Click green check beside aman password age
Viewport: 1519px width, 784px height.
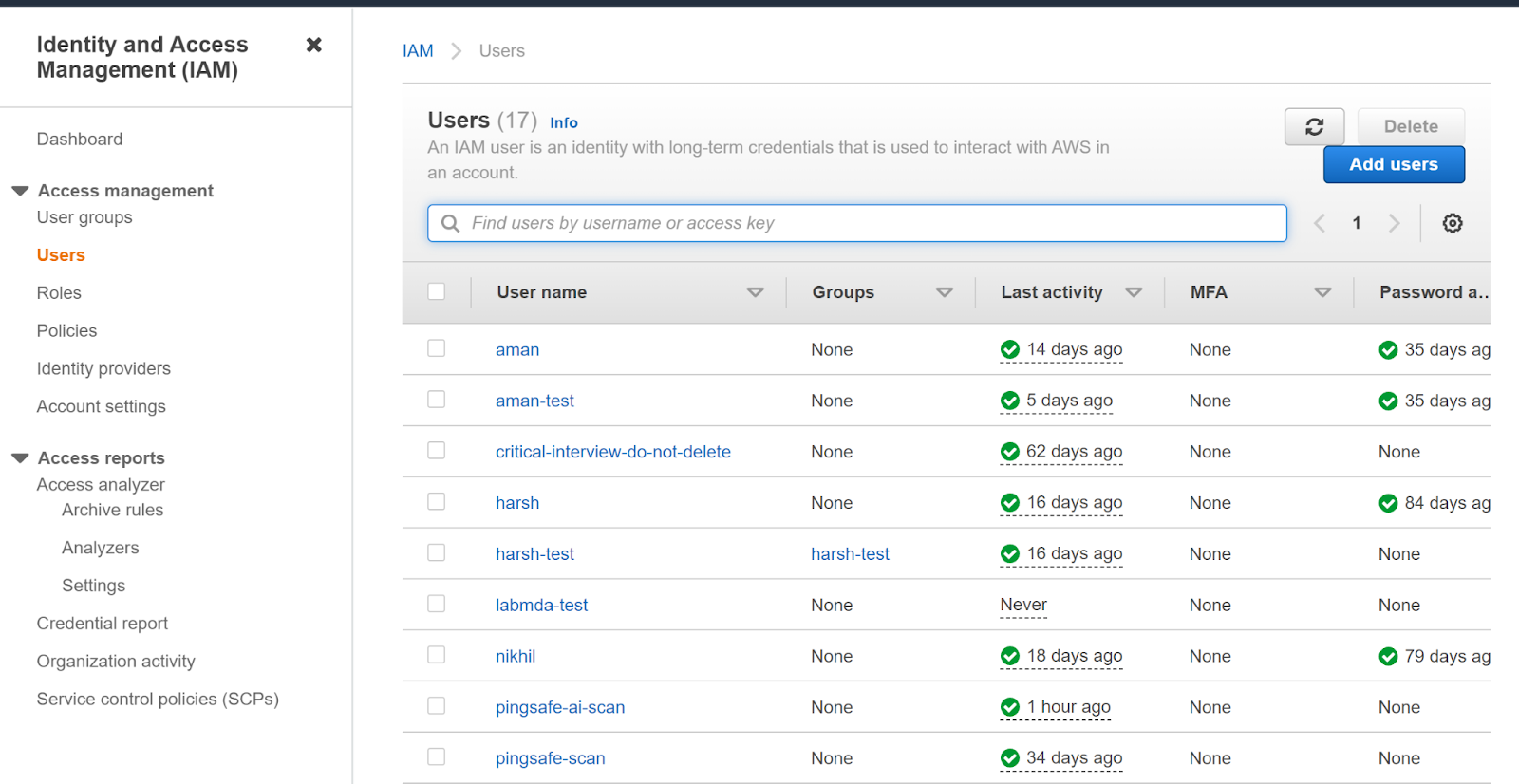coord(1388,350)
